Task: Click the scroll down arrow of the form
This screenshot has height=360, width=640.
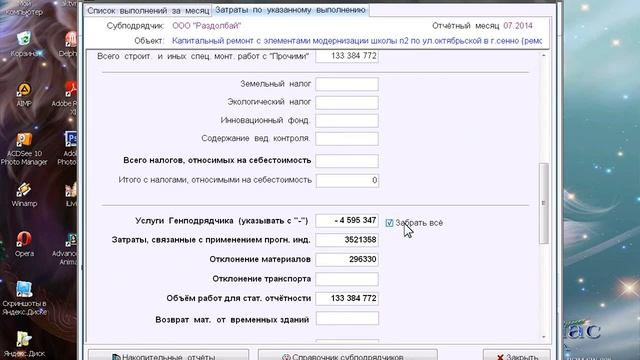Action: (x=543, y=337)
